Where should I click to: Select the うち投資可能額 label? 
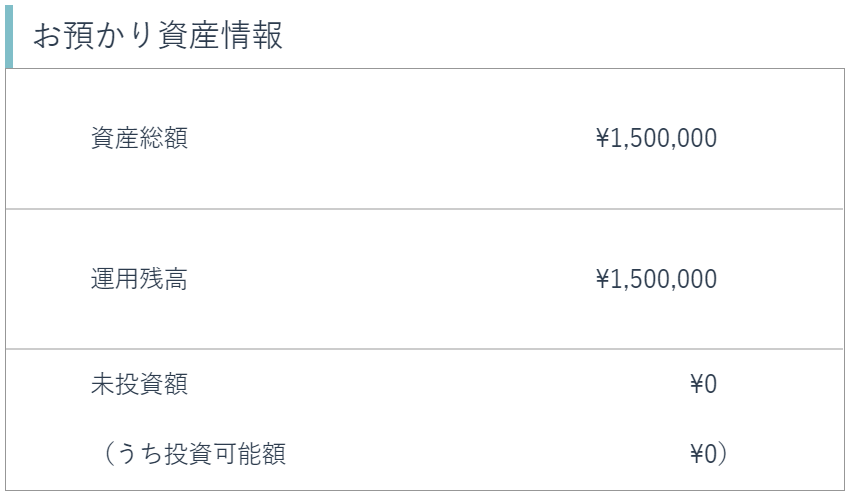[201, 454]
